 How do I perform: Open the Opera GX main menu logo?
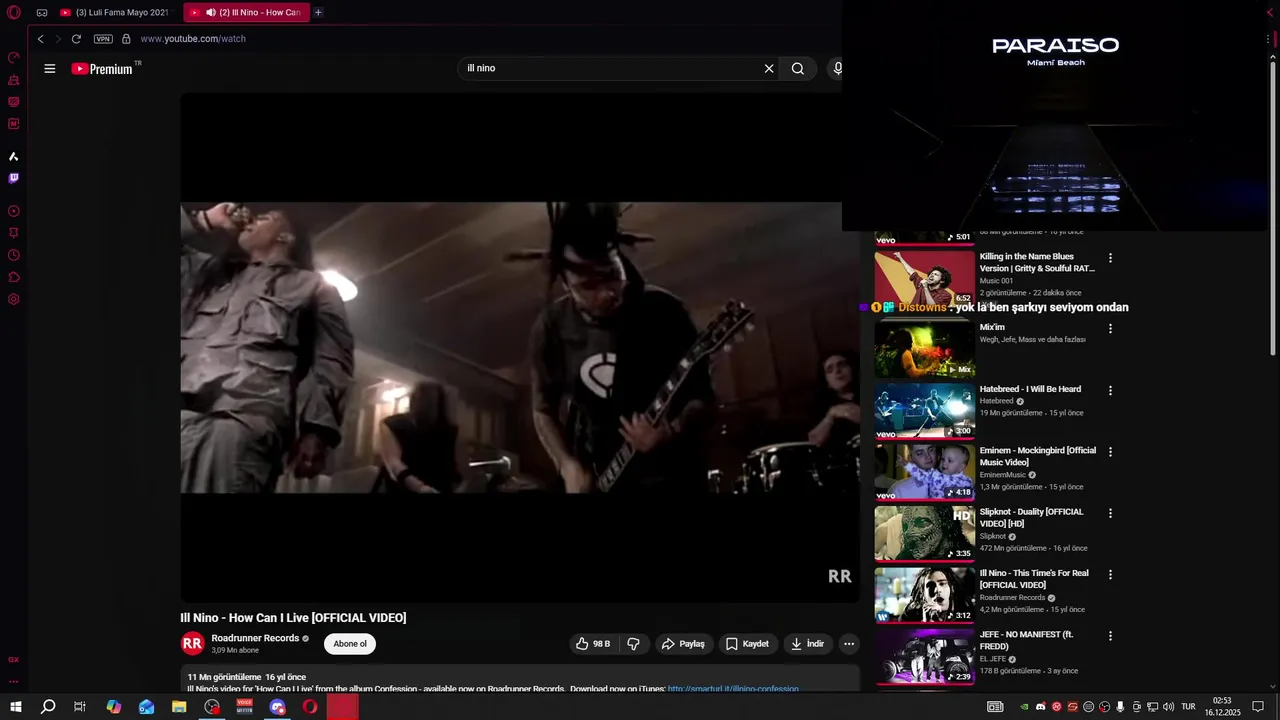click(14, 13)
